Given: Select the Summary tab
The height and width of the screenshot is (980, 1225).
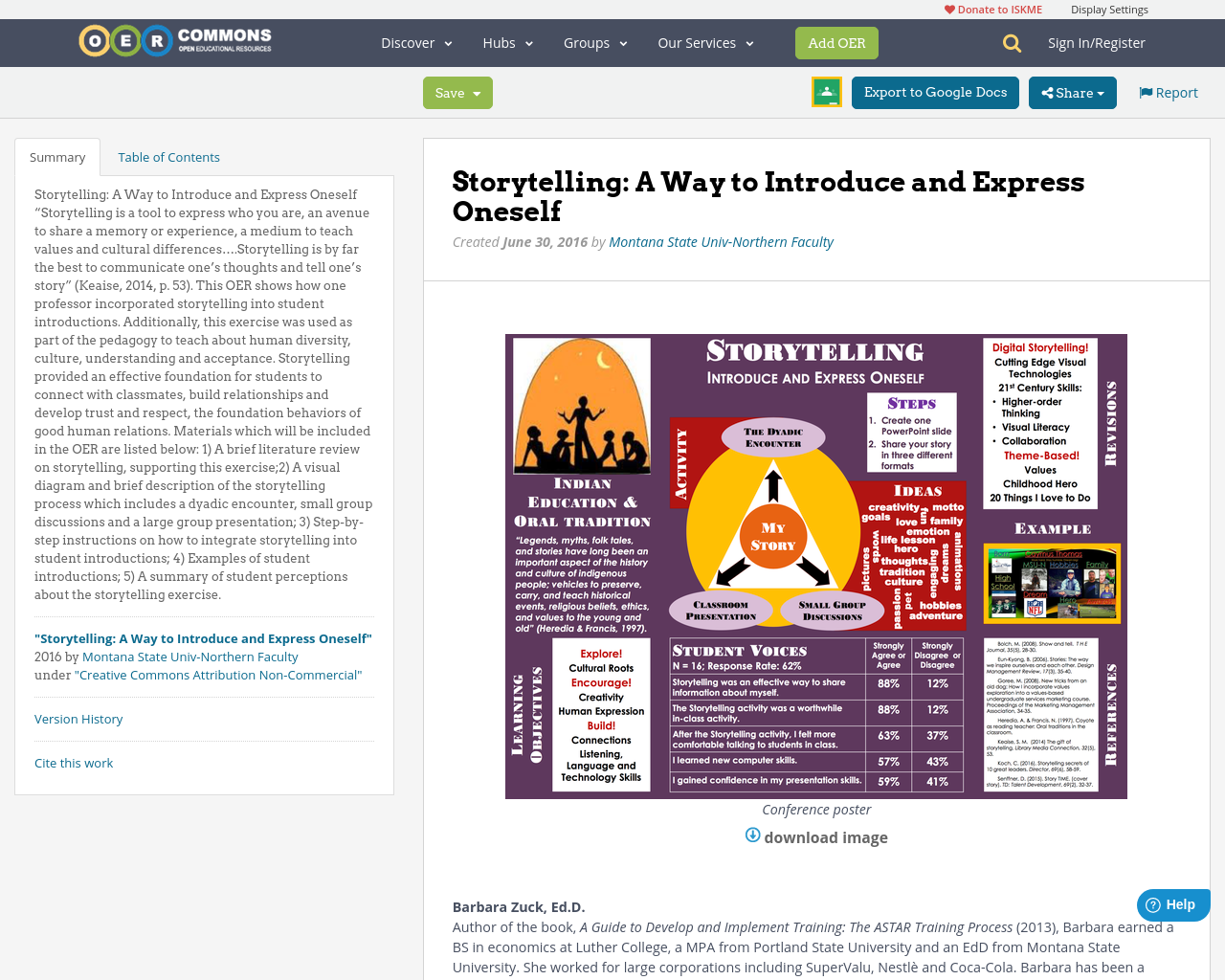Looking at the screenshot, I should click(x=56, y=155).
